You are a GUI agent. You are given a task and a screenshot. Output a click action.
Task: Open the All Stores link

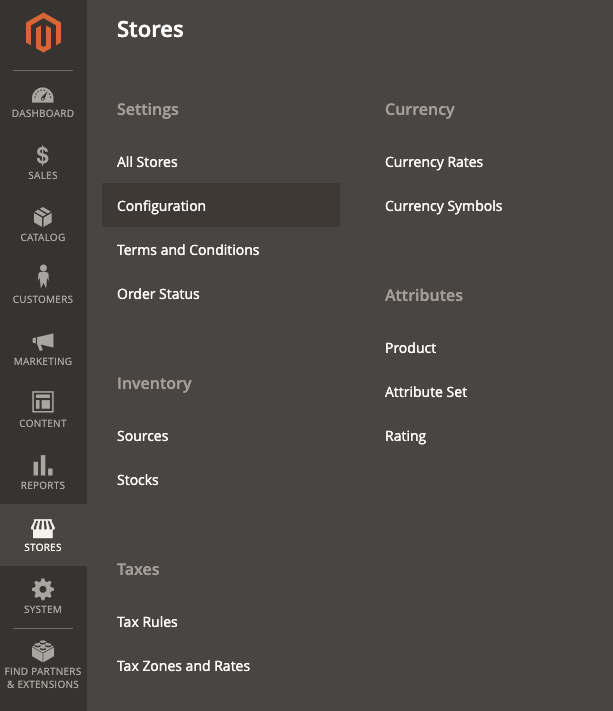[147, 162]
